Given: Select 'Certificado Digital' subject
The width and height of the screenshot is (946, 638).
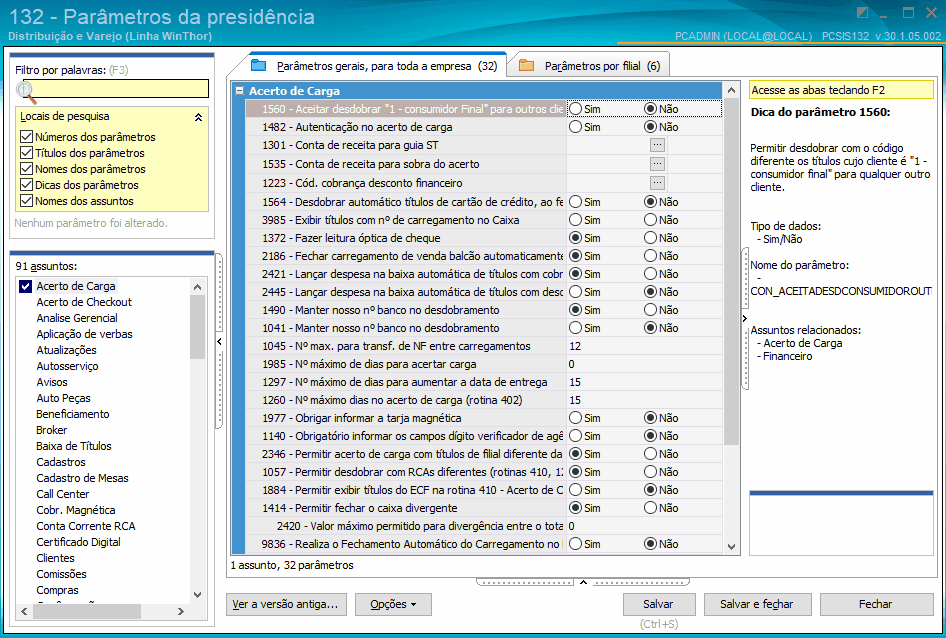Looking at the screenshot, I should pos(78,542).
